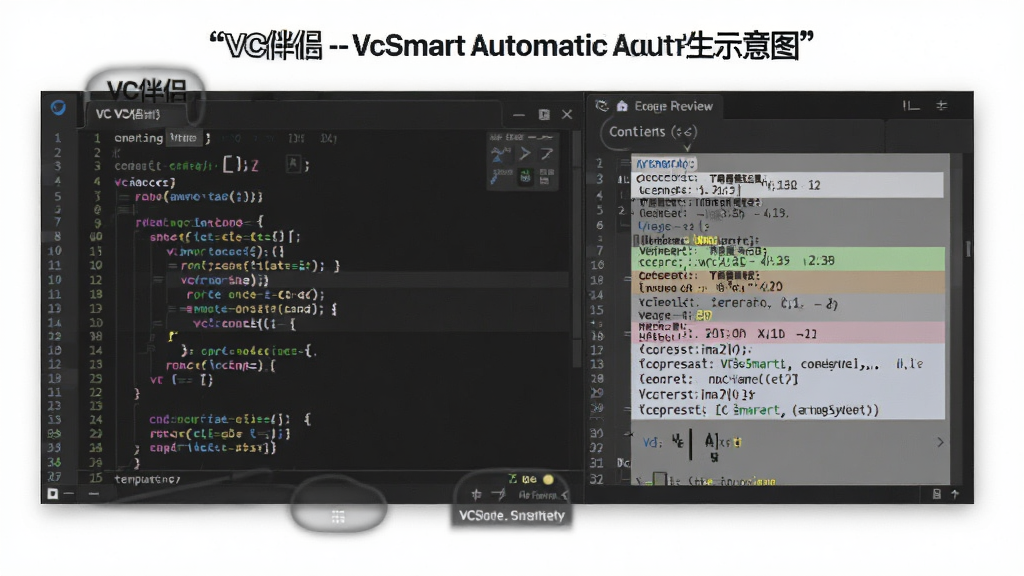The image size is (1024, 576).
Task: Click the green branch icon above the yellow dot
Action: click(x=513, y=479)
